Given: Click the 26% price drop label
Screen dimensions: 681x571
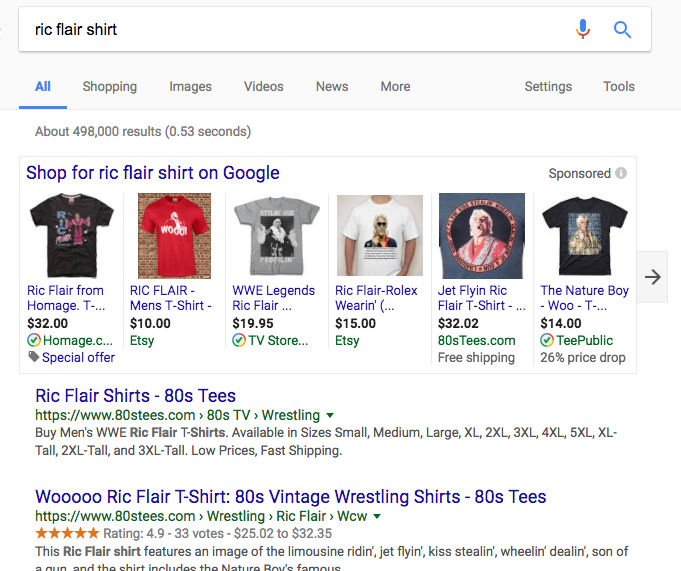Looking at the screenshot, I should tap(583, 357).
